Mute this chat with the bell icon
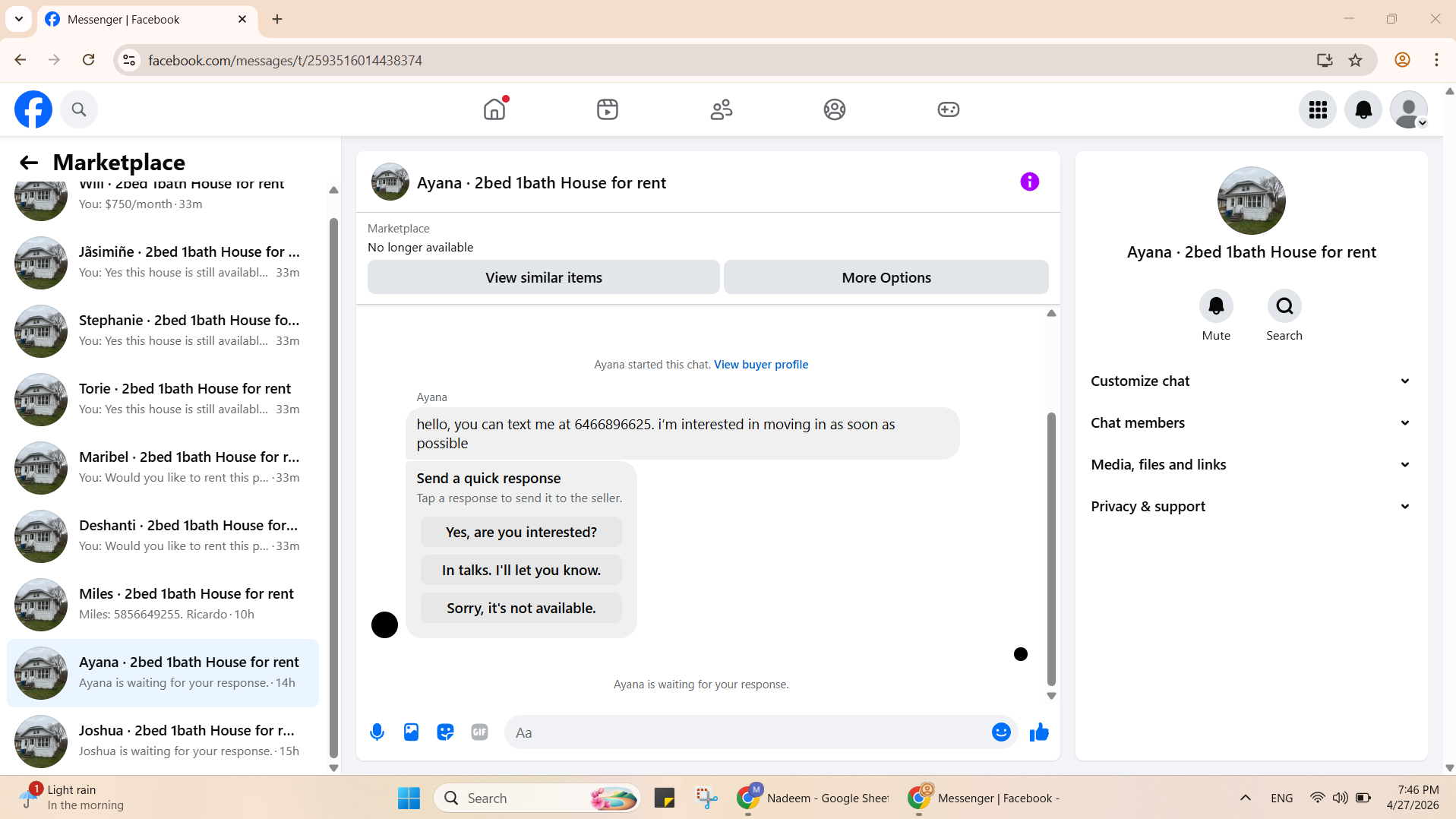Viewport: 1456px width, 819px height. click(x=1216, y=306)
